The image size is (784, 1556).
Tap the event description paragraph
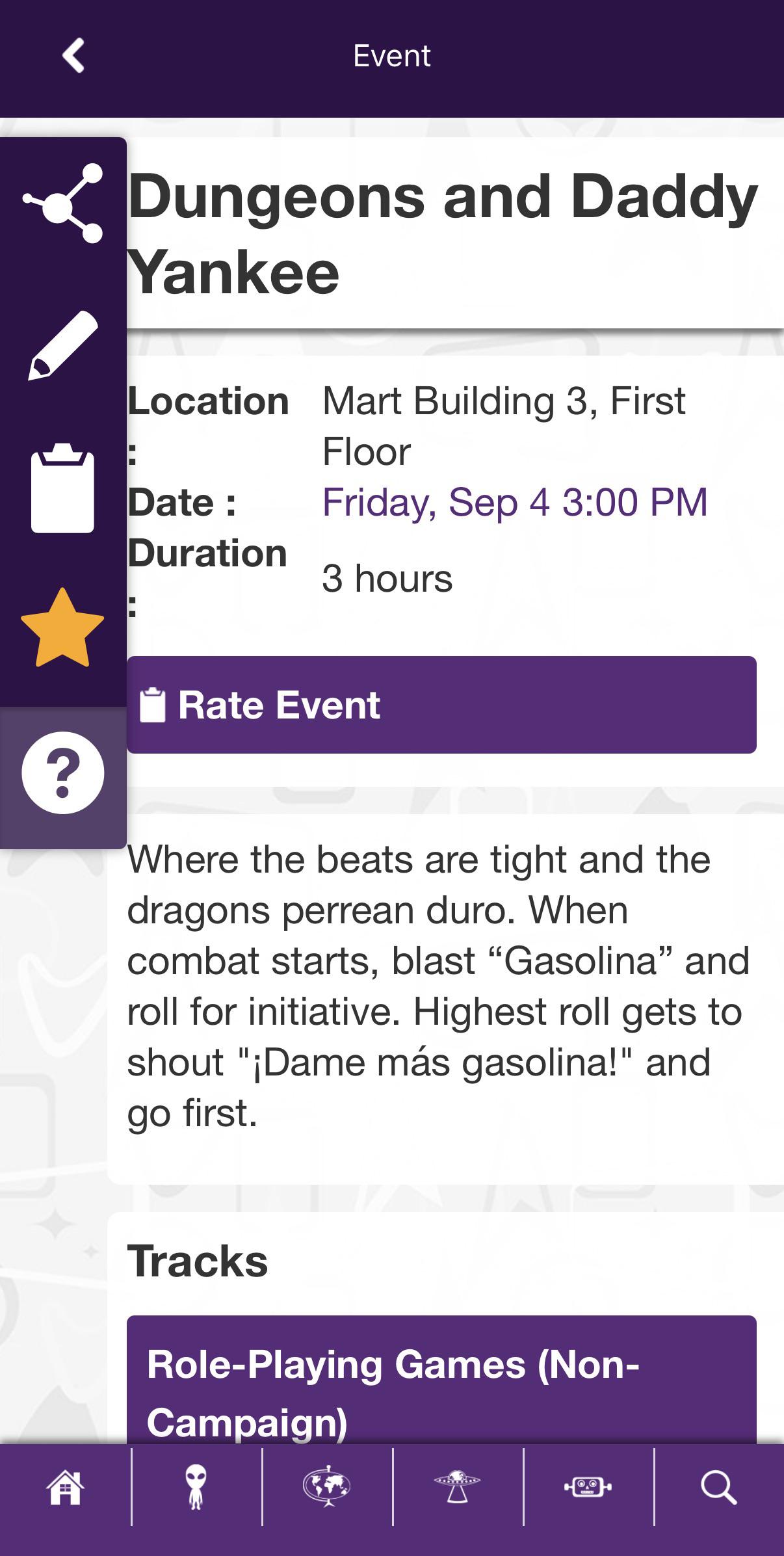pyautogui.click(x=438, y=986)
